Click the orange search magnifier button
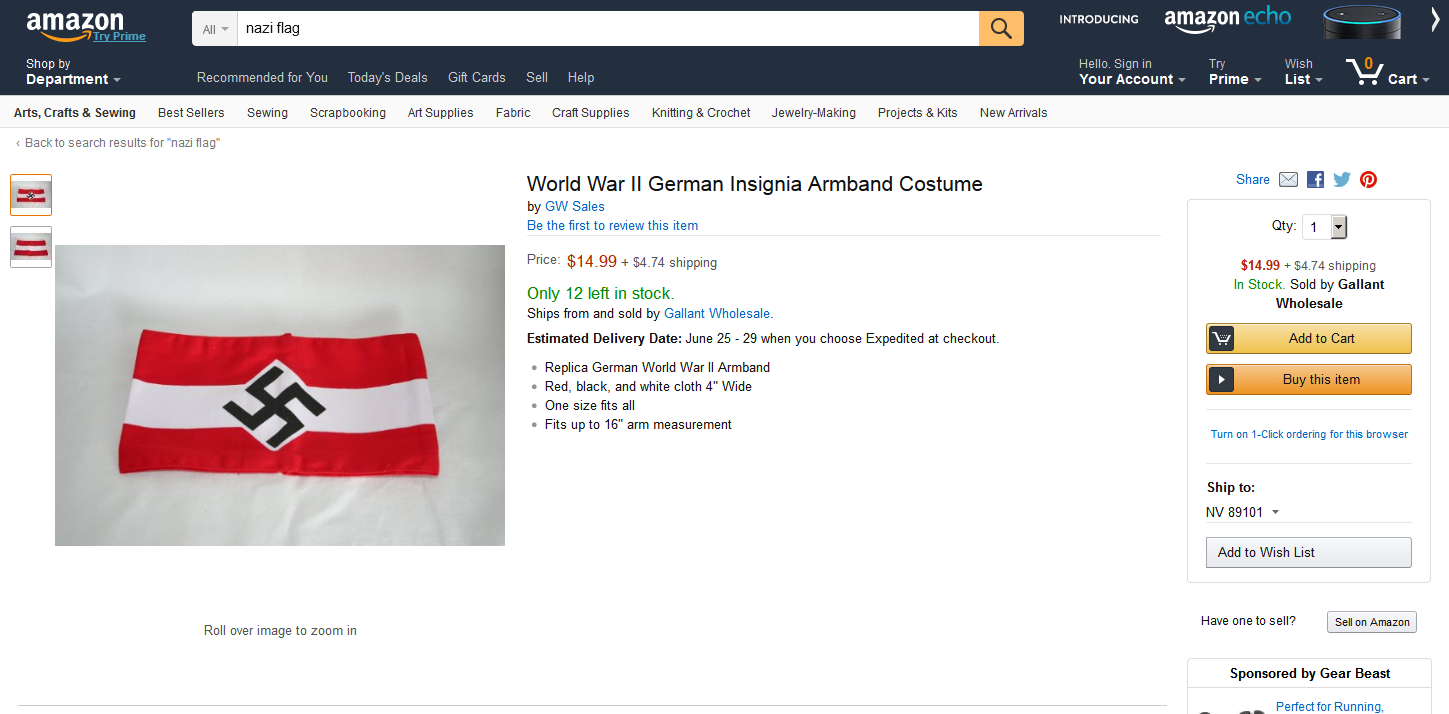Viewport: 1449px width, 714px height. pos(1001,28)
